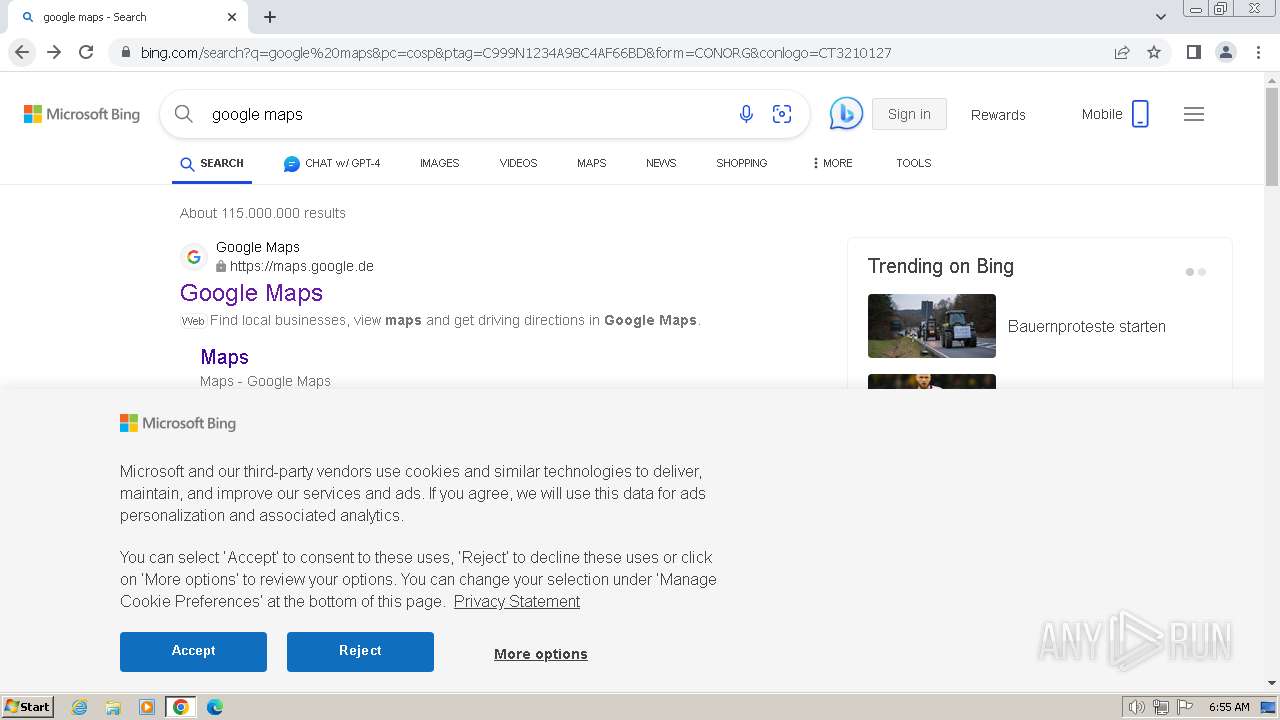The height and width of the screenshot is (720, 1280).
Task: Open Microsoft Edge from taskbar
Action: [215, 707]
